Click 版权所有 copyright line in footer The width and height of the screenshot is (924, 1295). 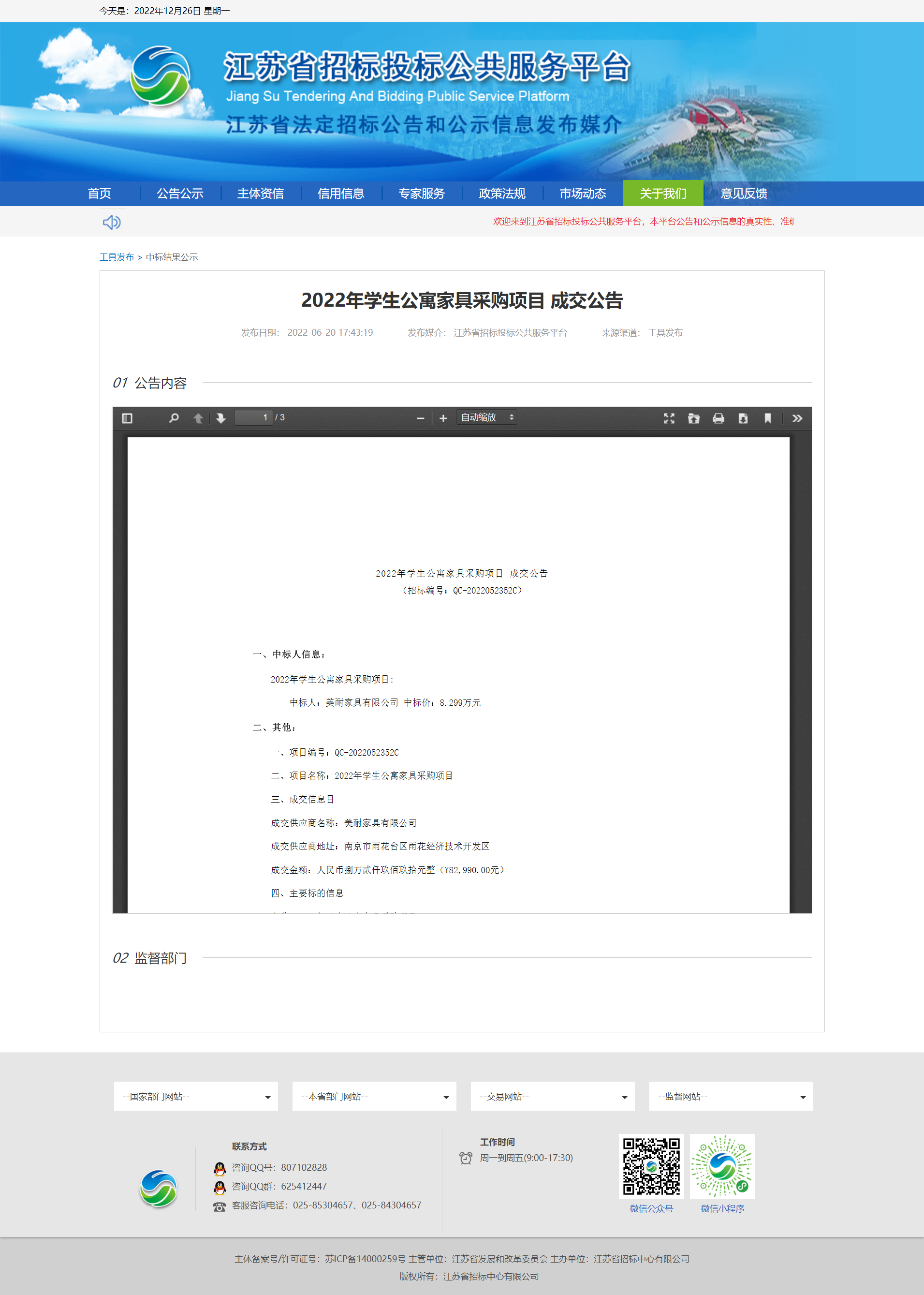[469, 1276]
